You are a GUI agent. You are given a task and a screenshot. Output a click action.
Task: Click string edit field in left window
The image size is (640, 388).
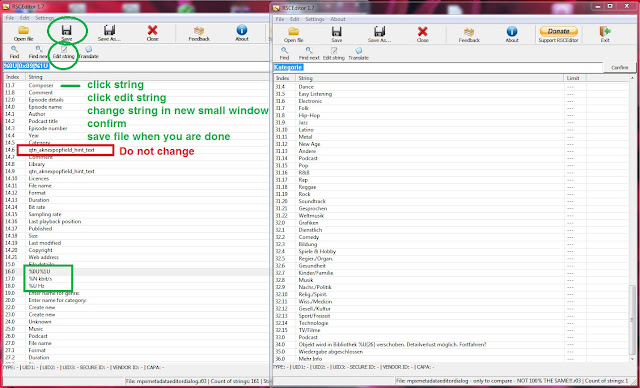(x=136, y=66)
